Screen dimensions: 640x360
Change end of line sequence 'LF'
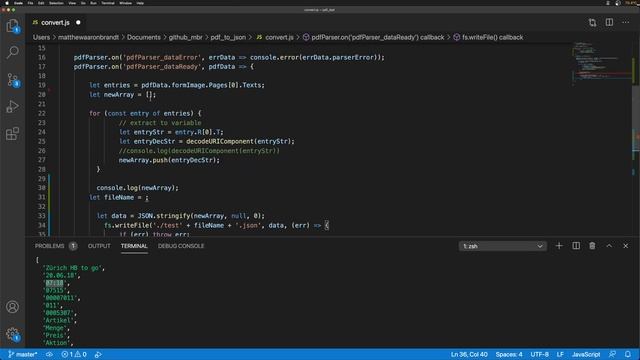(560, 354)
